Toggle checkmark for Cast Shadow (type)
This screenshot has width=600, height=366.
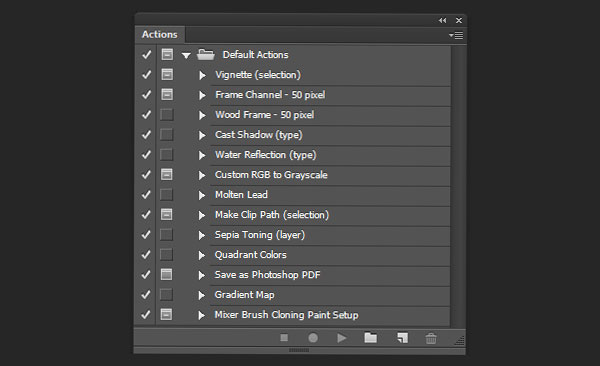coord(146,134)
